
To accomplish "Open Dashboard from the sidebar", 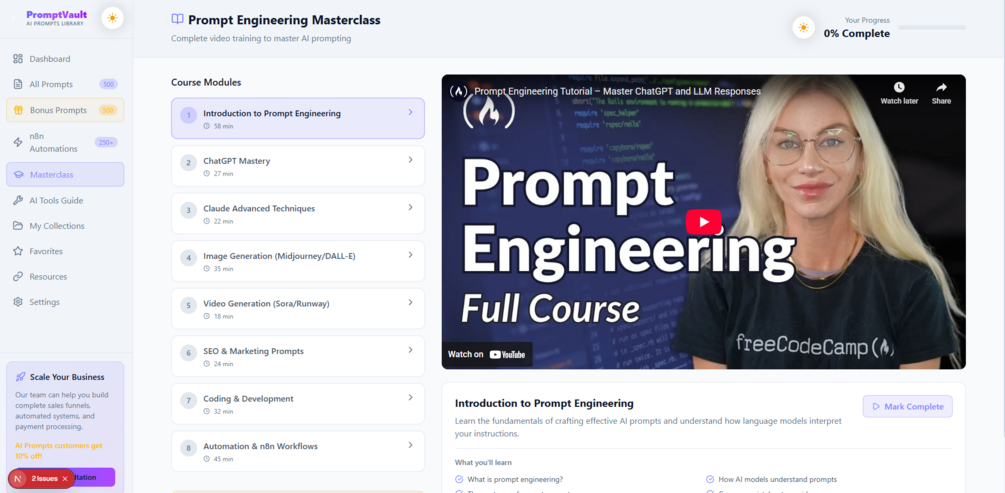I will point(65,59).
